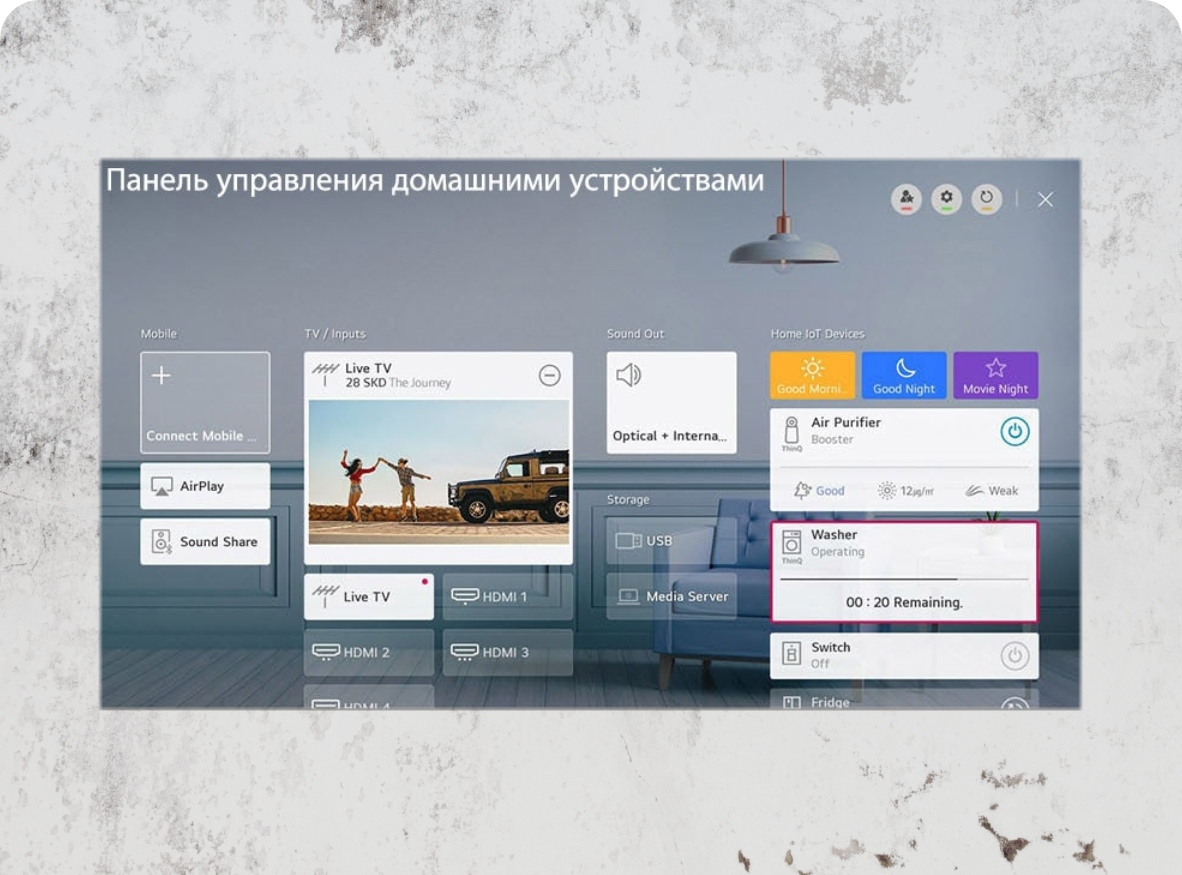Click the USB drive icon
Screen dimensions: 1182x875
pos(628,541)
